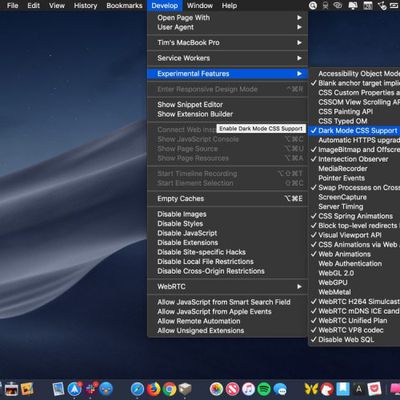Screen dimensions: 400x400
Task: Toggle Web Animations feature
Action: [354, 254]
